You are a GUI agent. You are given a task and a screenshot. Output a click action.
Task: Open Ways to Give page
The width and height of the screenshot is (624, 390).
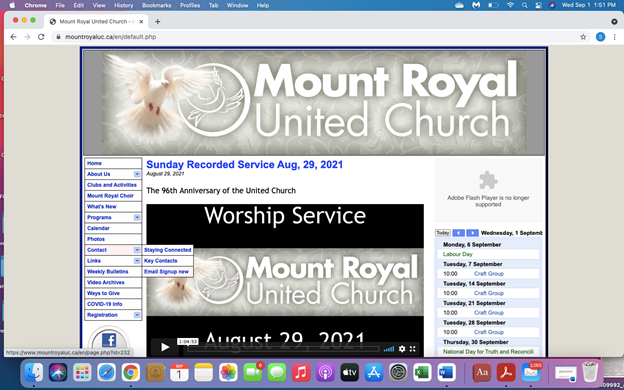tap(113, 293)
